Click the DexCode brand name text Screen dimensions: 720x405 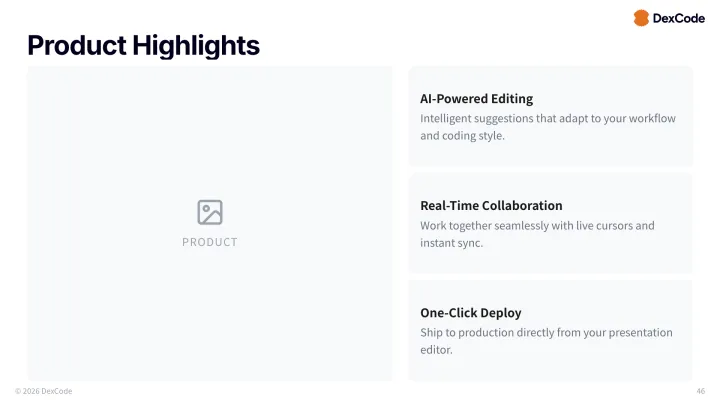pos(679,18)
